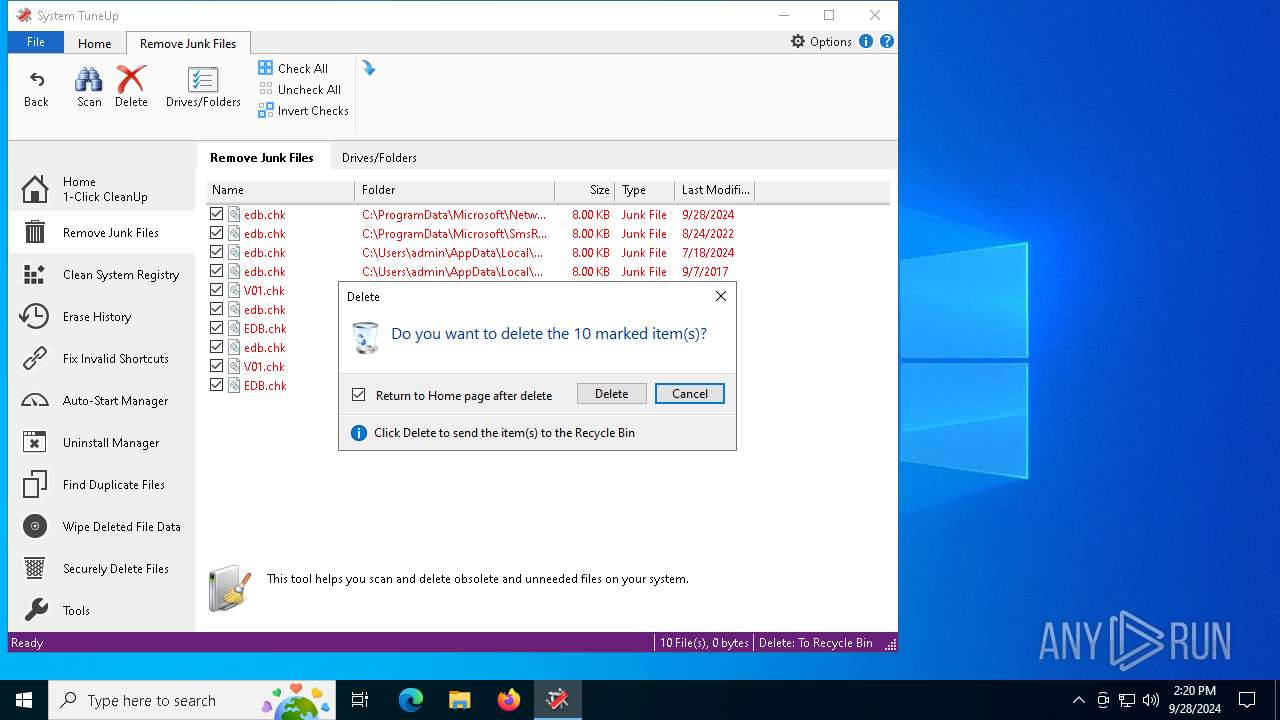Uncheck the last EDB.chk item
Viewport: 1280px width, 720px height.
coord(216,385)
